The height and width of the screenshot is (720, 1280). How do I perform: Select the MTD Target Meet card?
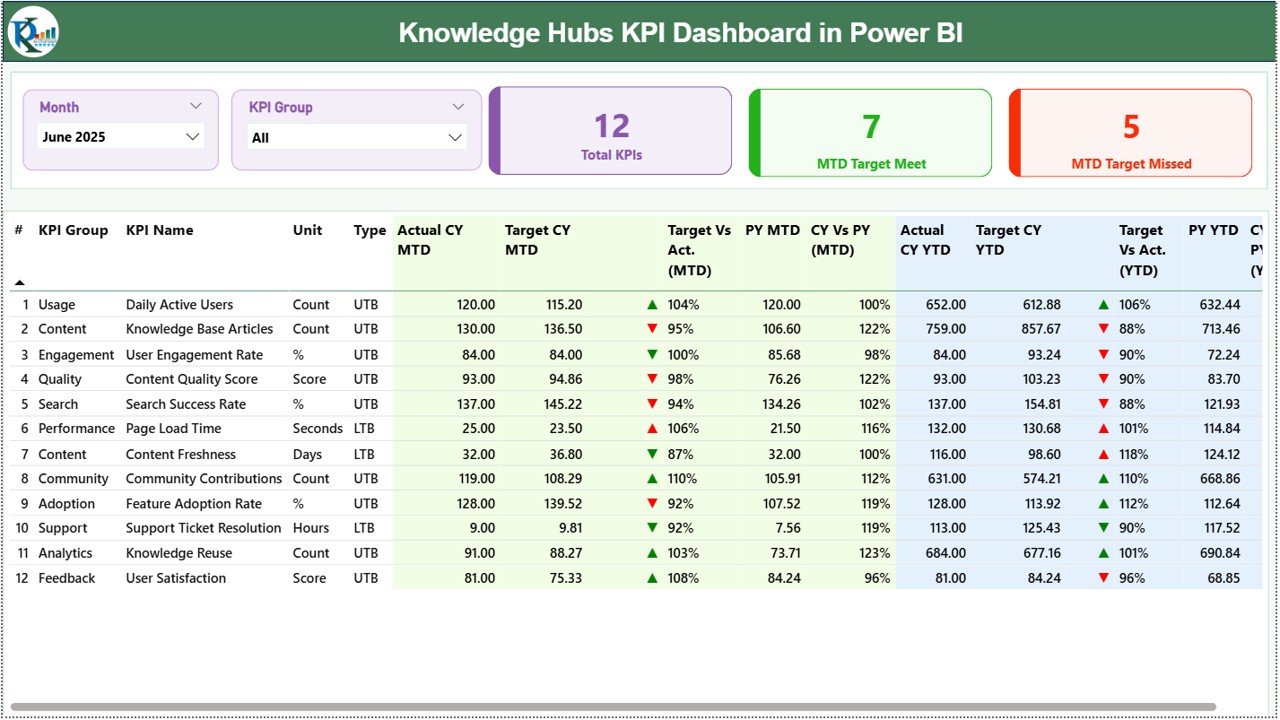tap(871, 133)
